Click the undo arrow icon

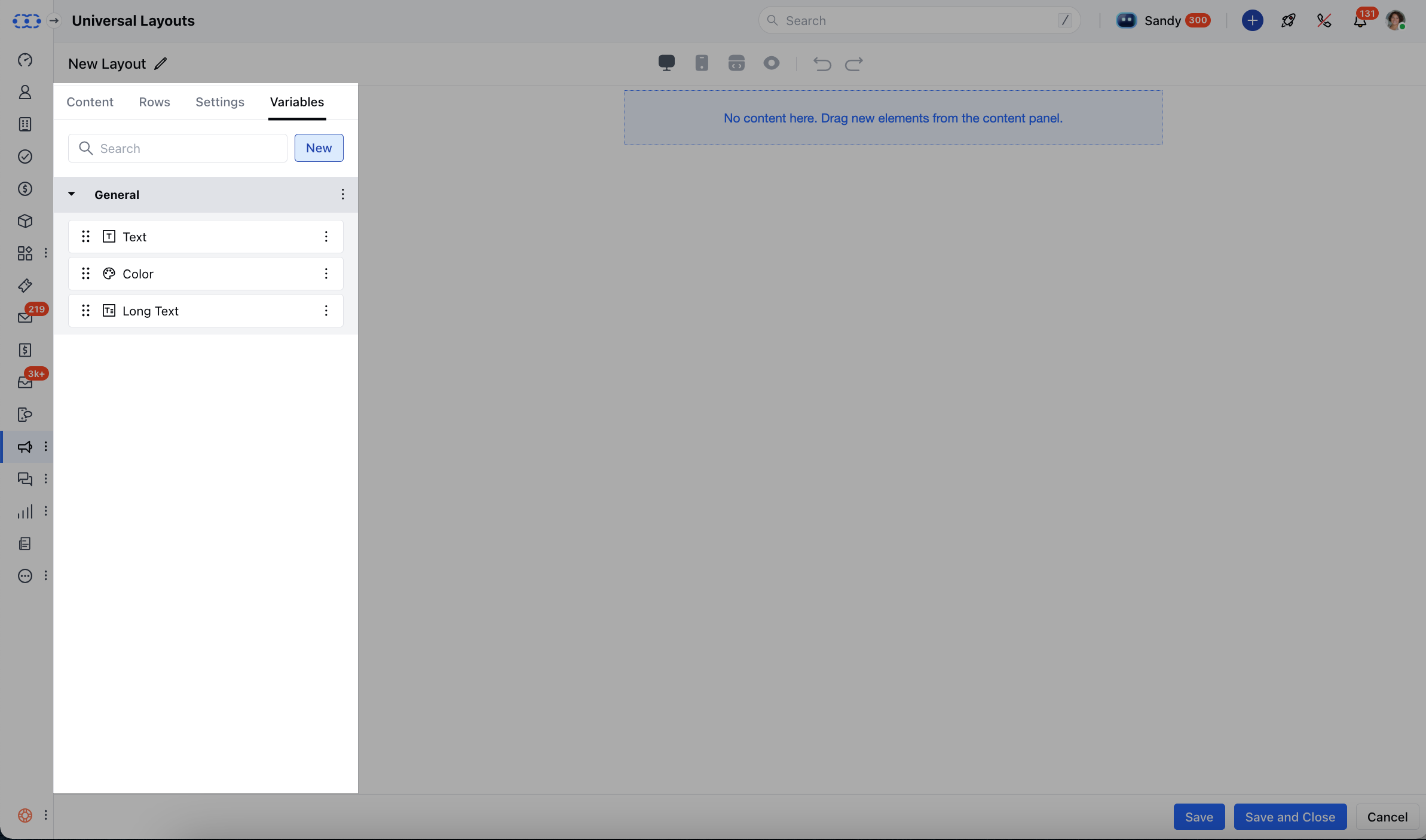[x=822, y=63]
